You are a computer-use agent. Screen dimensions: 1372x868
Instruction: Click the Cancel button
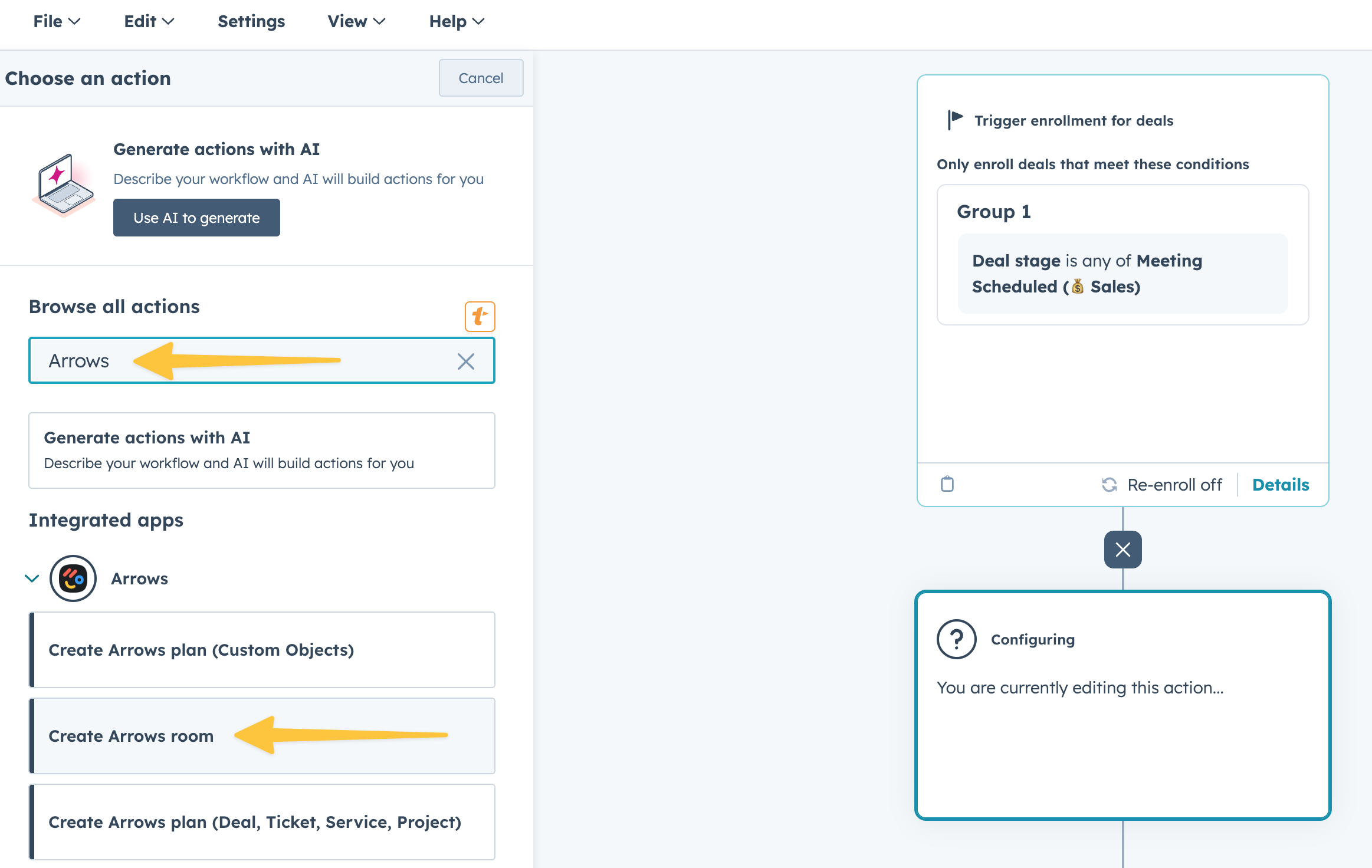[x=481, y=78]
